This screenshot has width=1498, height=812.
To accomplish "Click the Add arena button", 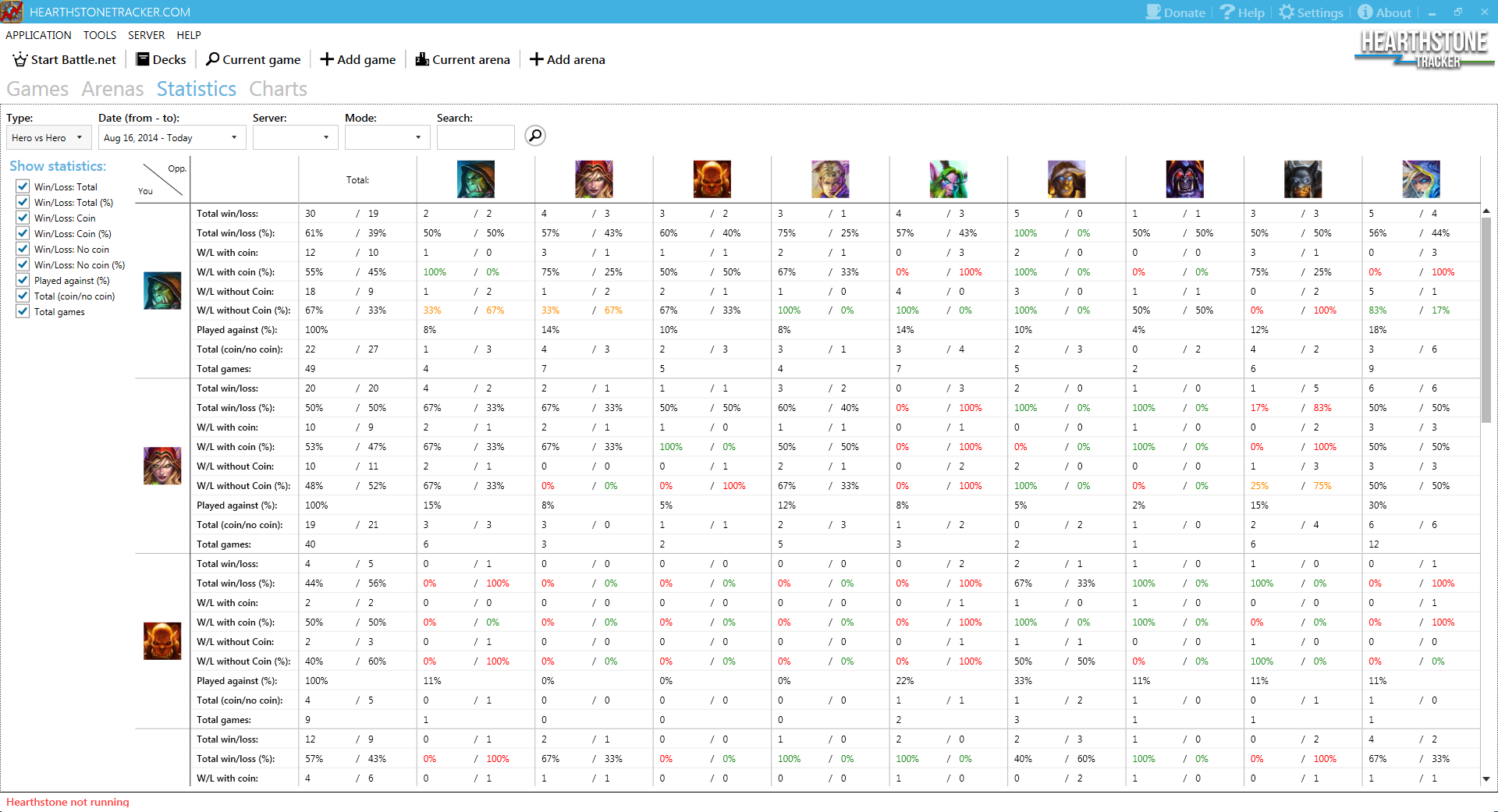I will (x=567, y=60).
